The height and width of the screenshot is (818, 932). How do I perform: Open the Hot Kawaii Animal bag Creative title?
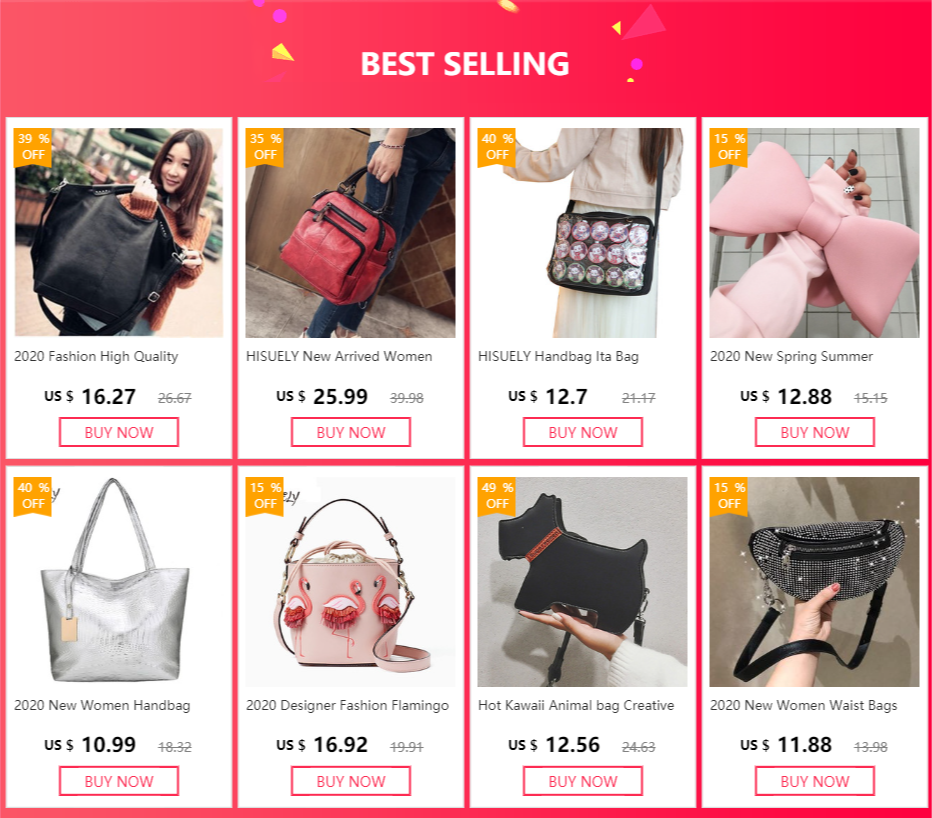point(576,706)
